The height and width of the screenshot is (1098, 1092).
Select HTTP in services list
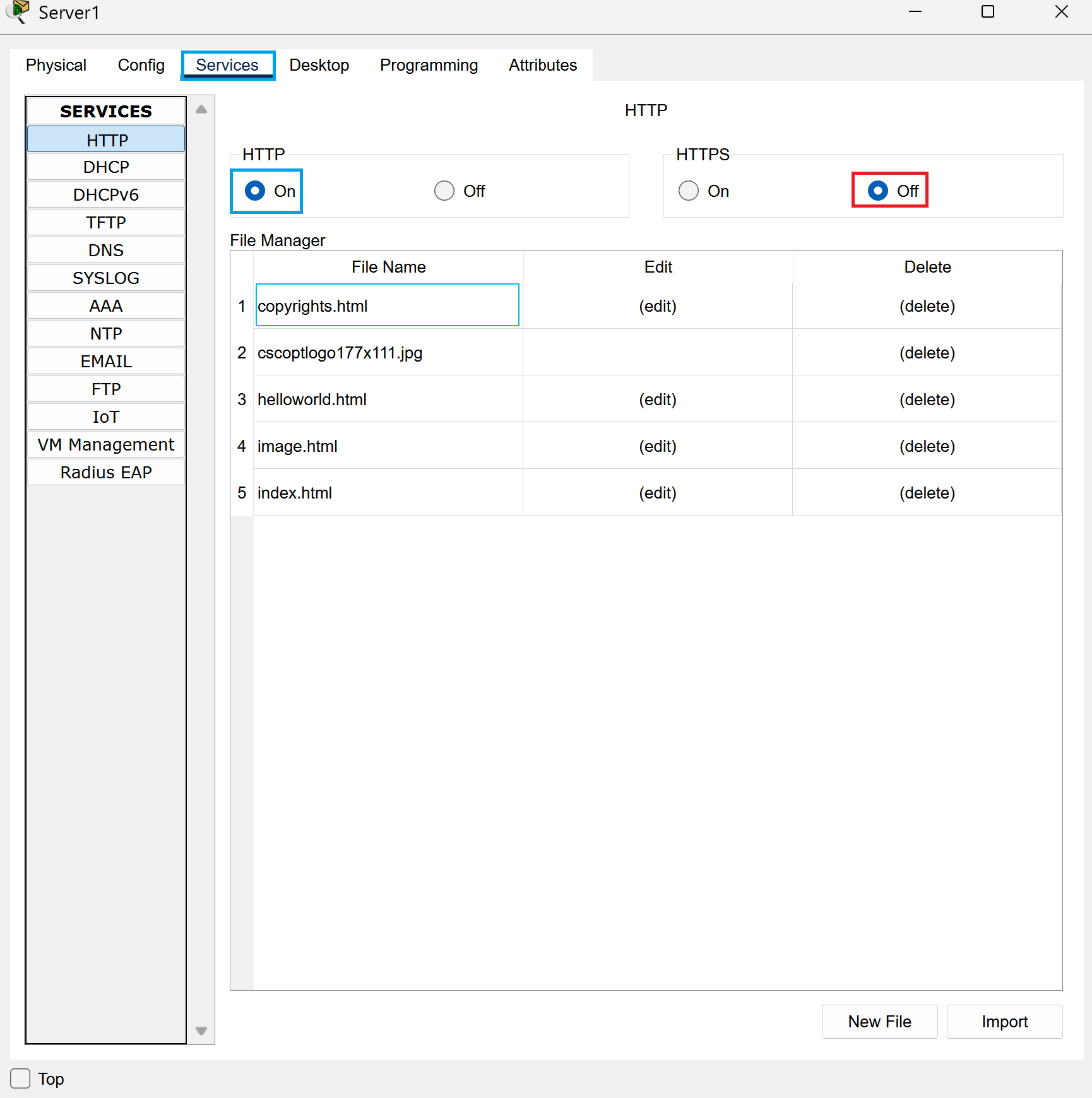point(106,139)
